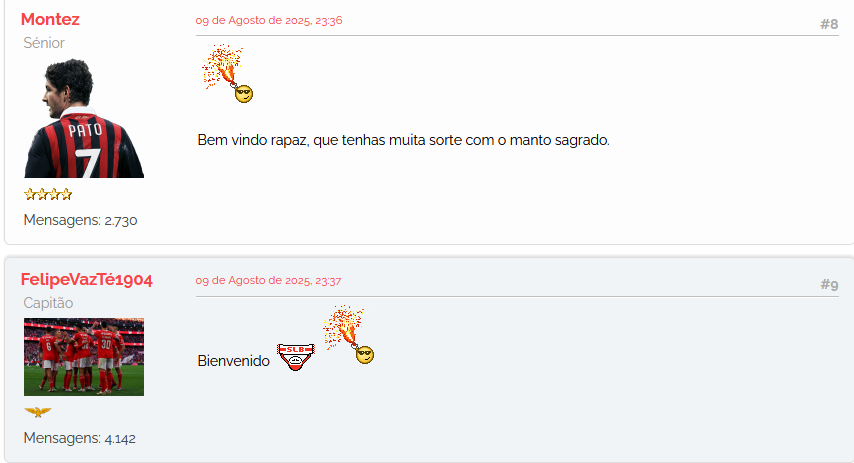854x463 pixels.
Task: Click Montez's Mensagens 2.730 count
Action: pos(80,220)
